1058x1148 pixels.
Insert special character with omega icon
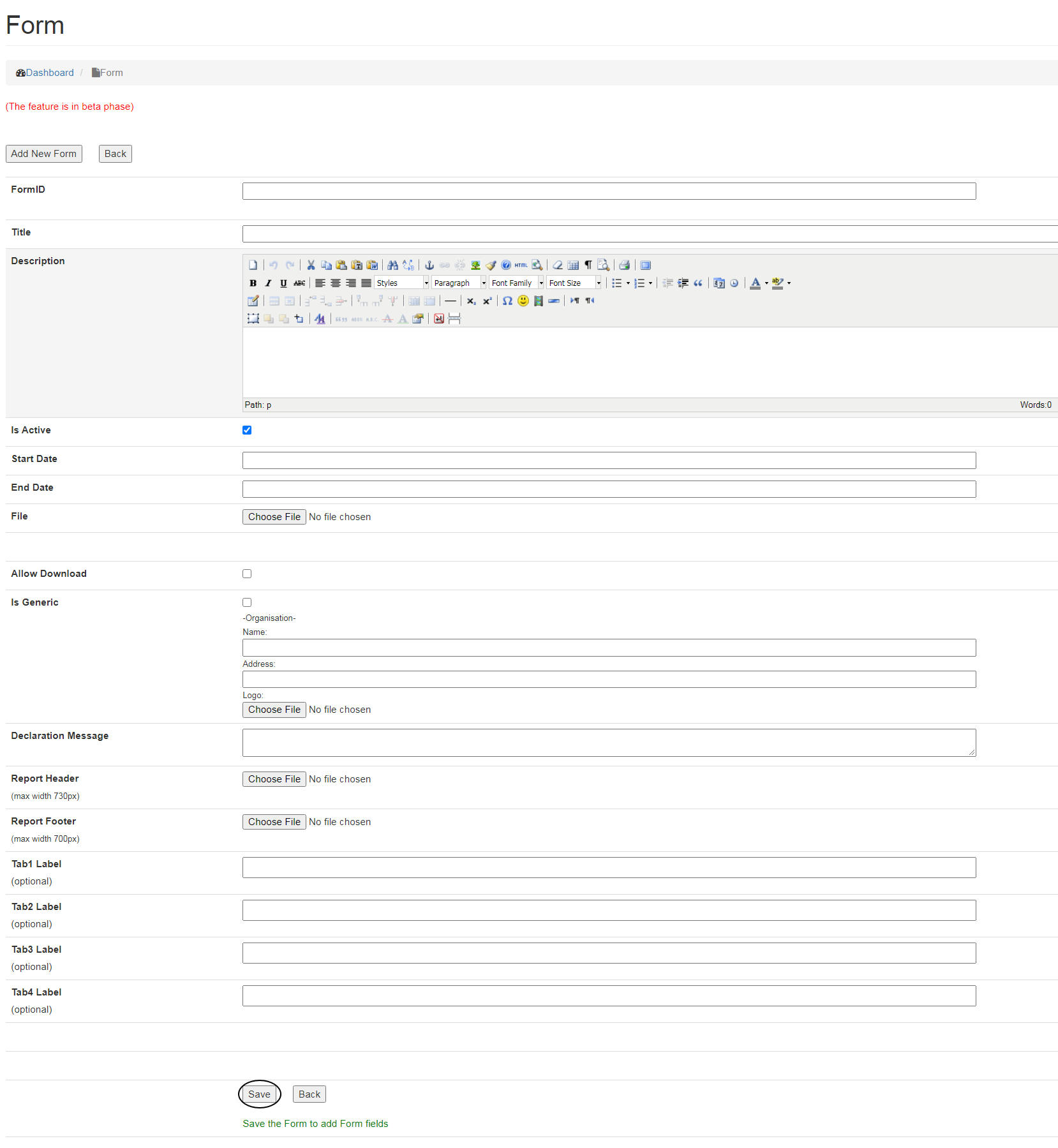coord(507,301)
